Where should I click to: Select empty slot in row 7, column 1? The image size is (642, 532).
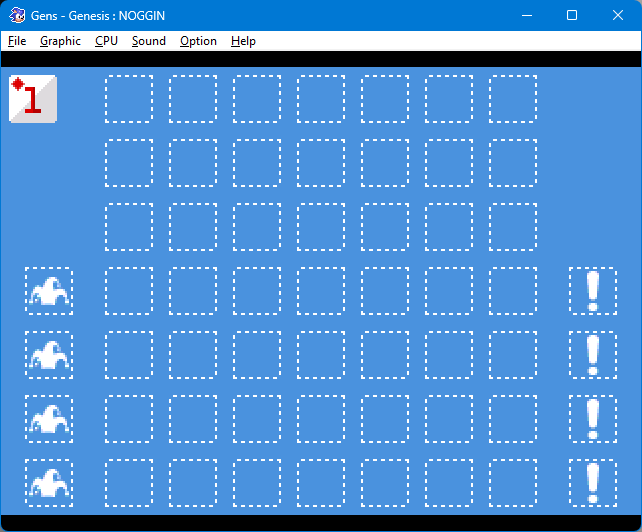(x=129, y=483)
